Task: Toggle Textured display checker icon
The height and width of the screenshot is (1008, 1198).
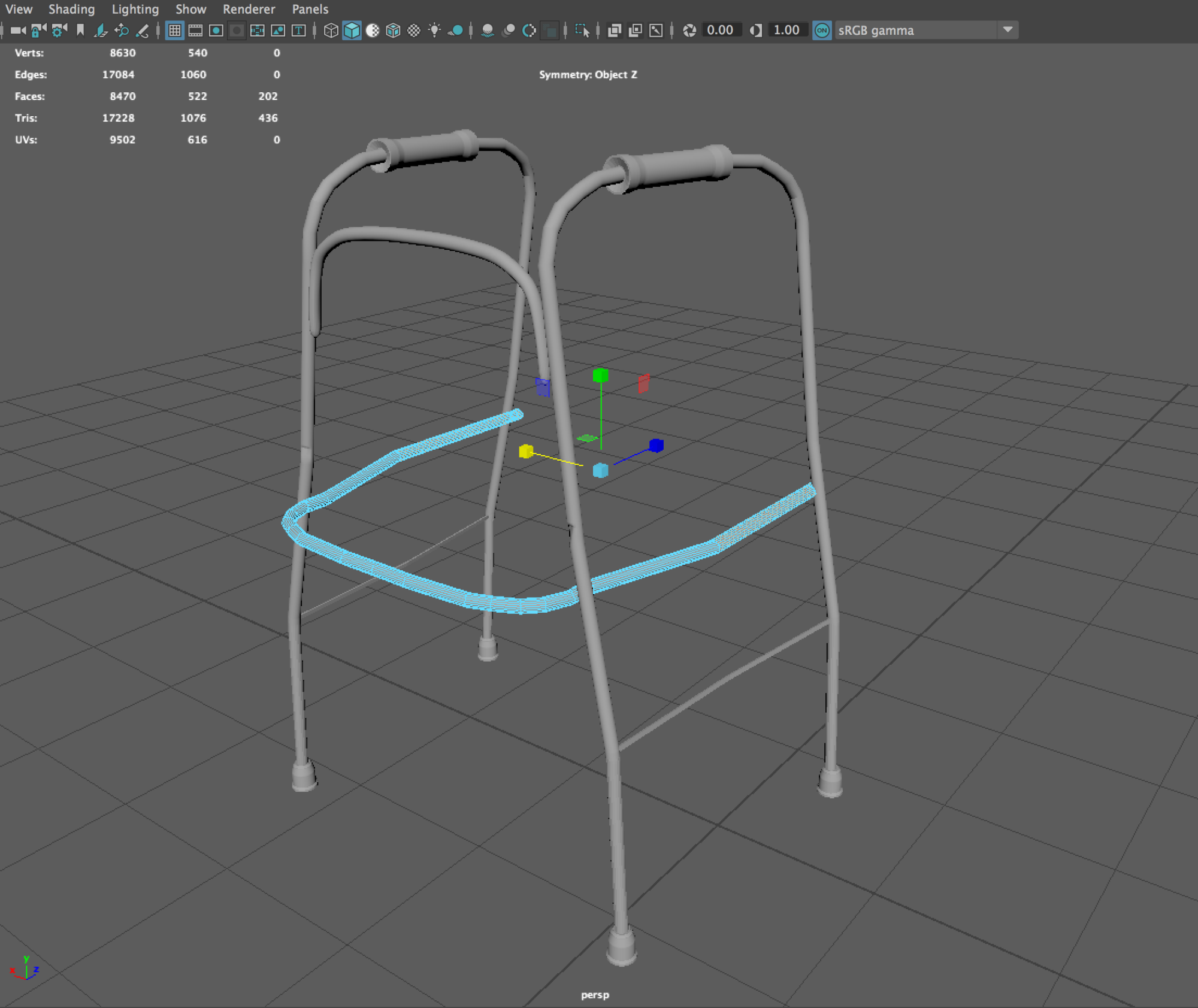Action: tap(414, 30)
